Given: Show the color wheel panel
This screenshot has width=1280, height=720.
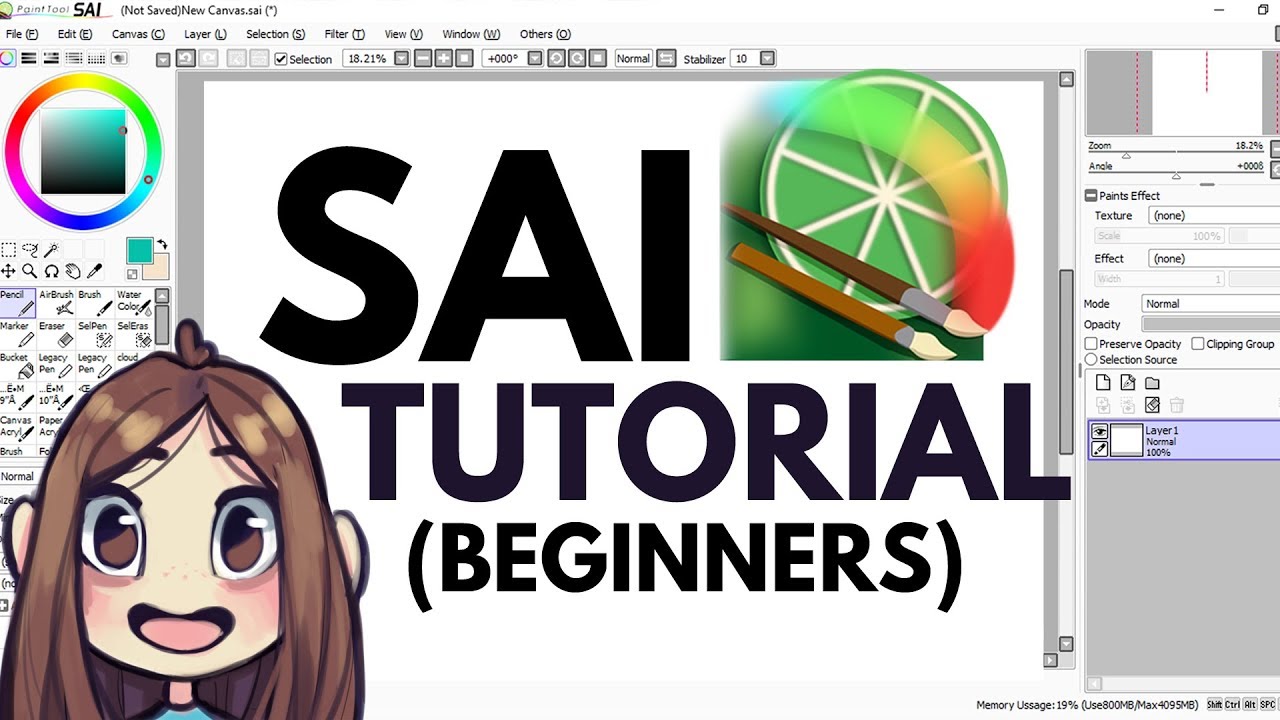Looking at the screenshot, I should tap(7, 59).
